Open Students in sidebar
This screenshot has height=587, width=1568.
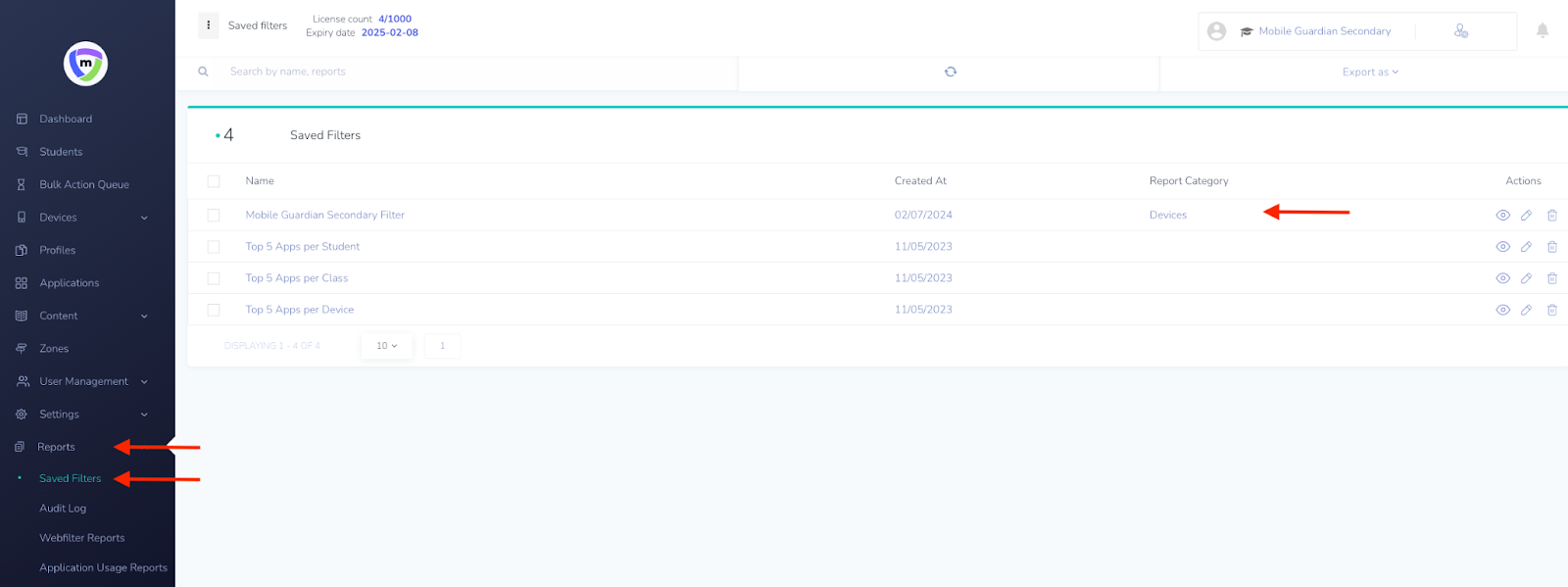coord(61,152)
